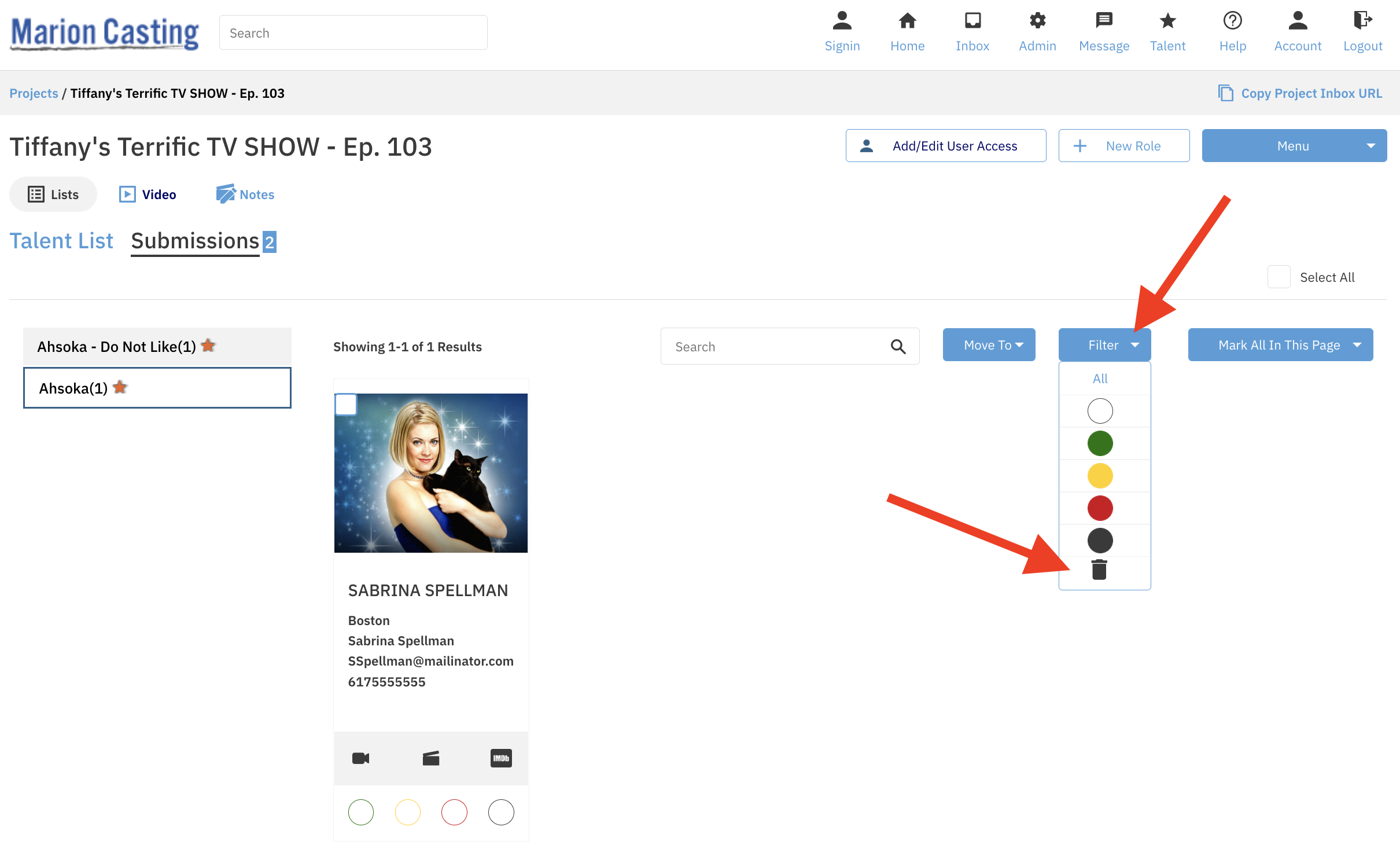
Task: Filter by red color swatch
Action: 1100,508
